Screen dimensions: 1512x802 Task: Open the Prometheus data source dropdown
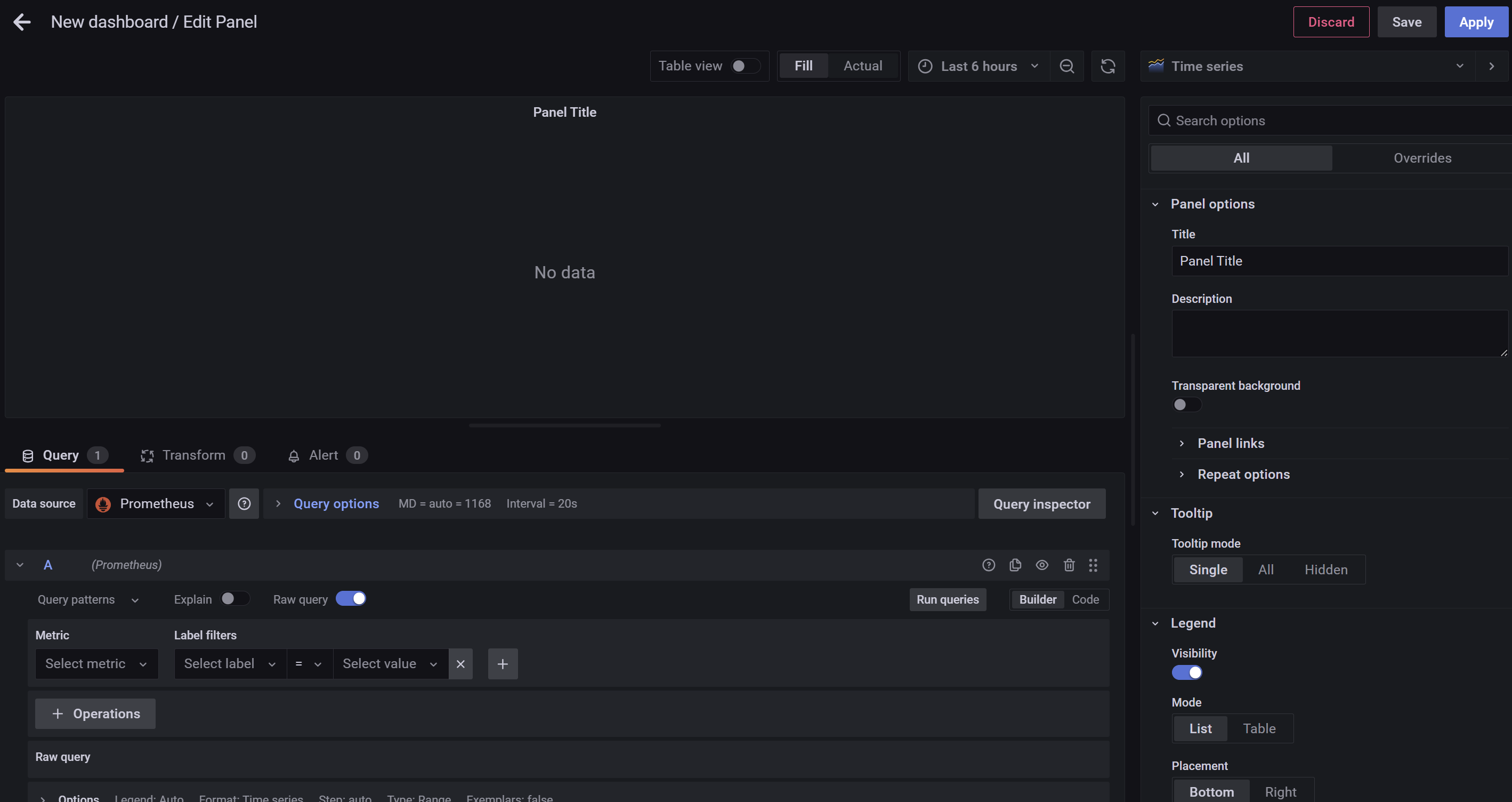click(156, 504)
